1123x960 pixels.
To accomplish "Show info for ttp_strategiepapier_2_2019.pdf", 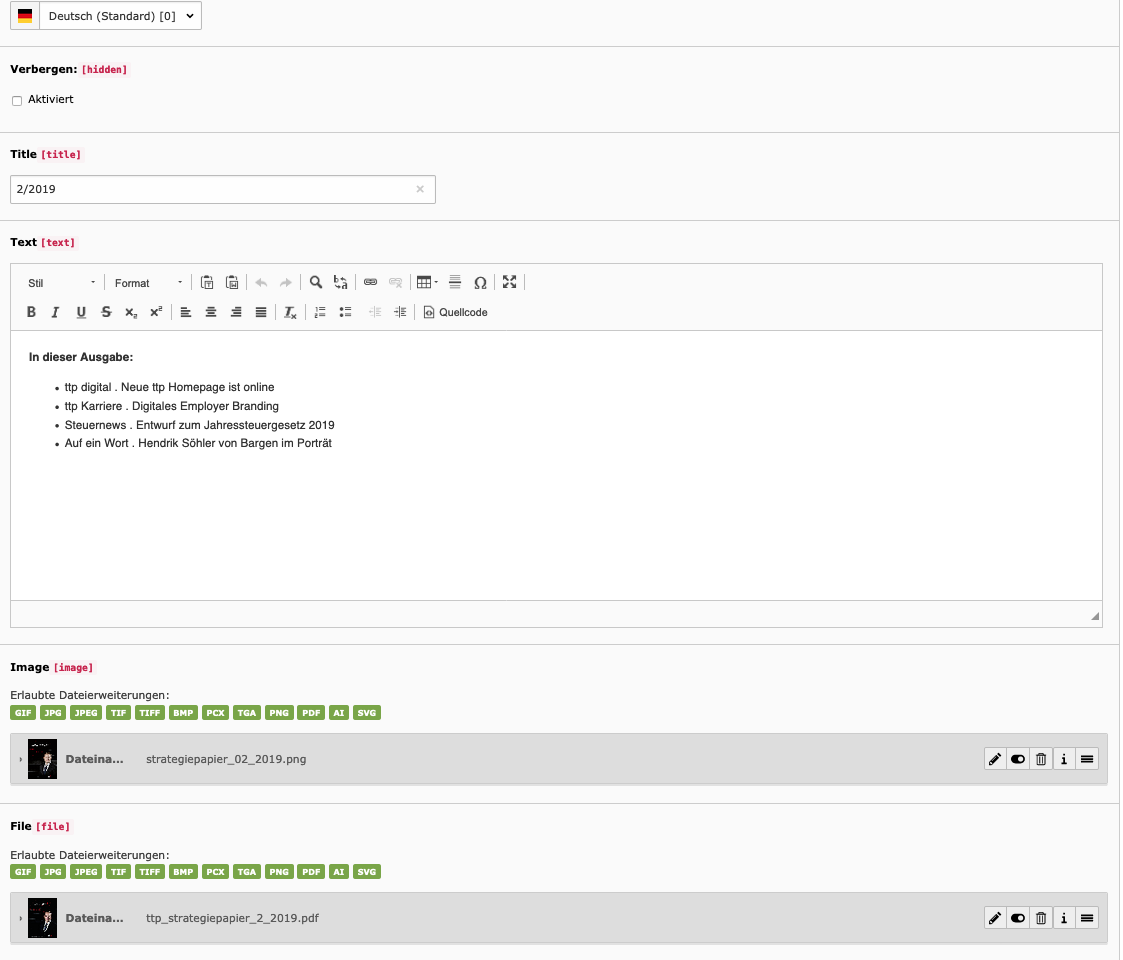I will [1064, 918].
